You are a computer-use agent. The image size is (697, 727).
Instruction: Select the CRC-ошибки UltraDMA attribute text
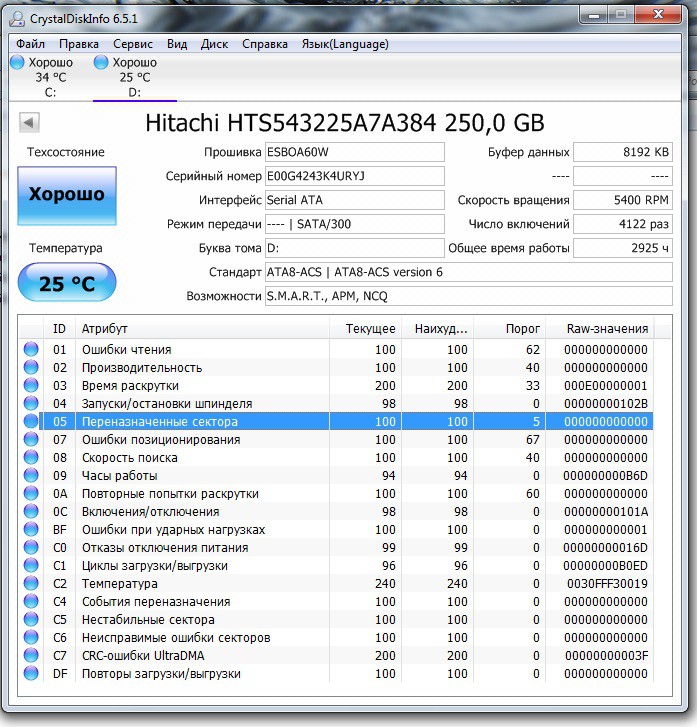coord(143,656)
